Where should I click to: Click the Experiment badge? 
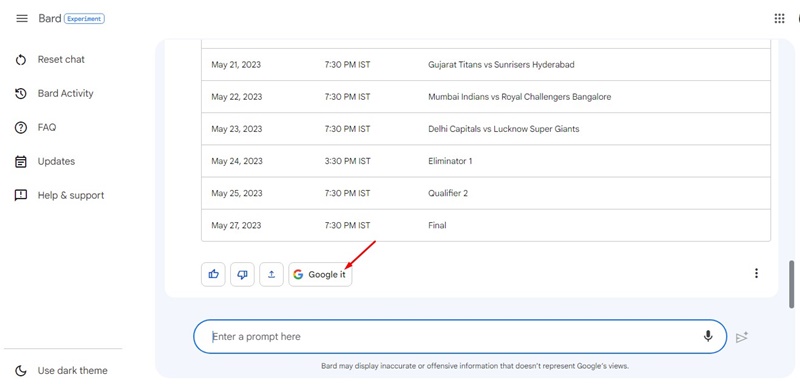pos(85,19)
